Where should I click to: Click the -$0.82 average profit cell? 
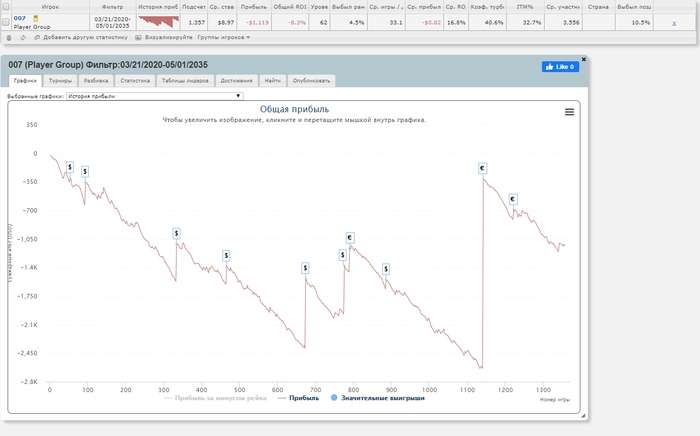pyautogui.click(x=424, y=22)
